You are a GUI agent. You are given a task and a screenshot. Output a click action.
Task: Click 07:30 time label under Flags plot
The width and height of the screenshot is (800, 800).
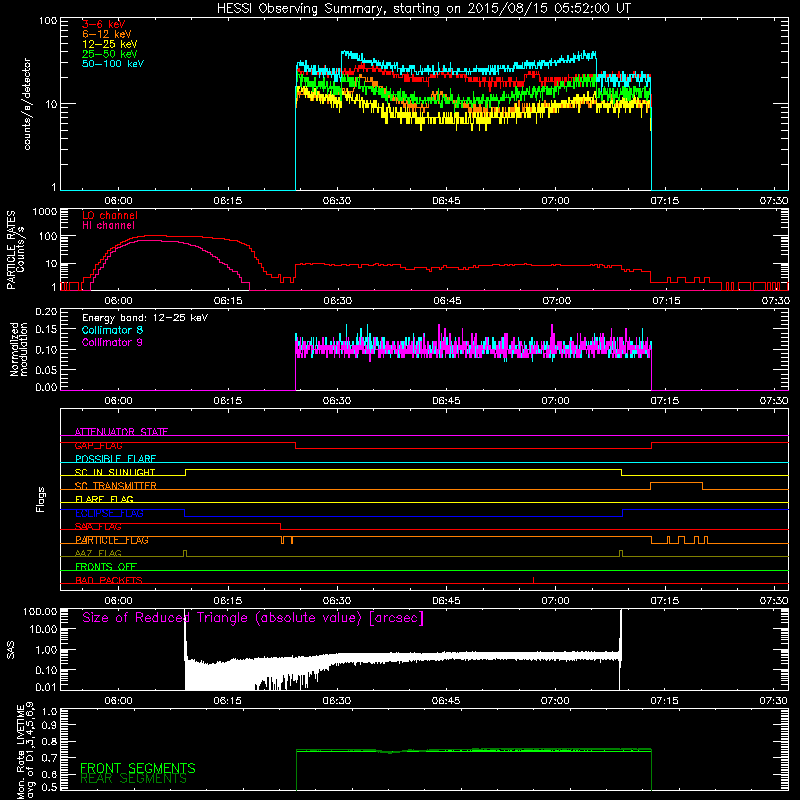[774, 601]
